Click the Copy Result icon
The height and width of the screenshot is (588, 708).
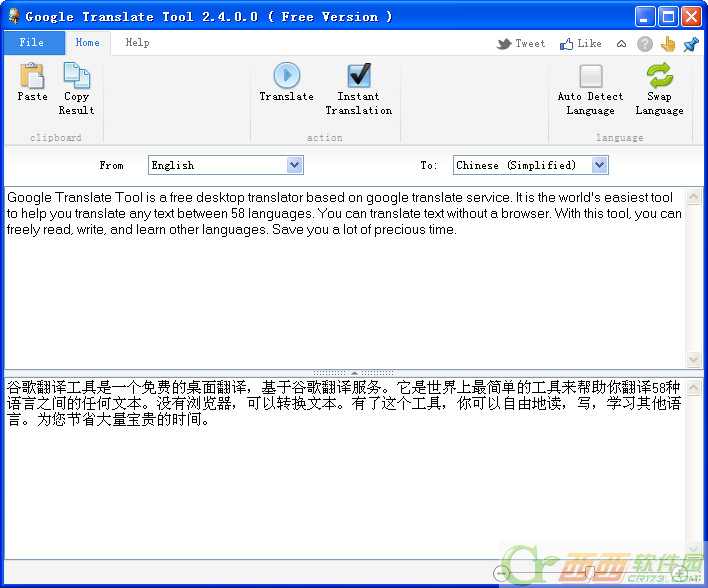(x=76, y=76)
